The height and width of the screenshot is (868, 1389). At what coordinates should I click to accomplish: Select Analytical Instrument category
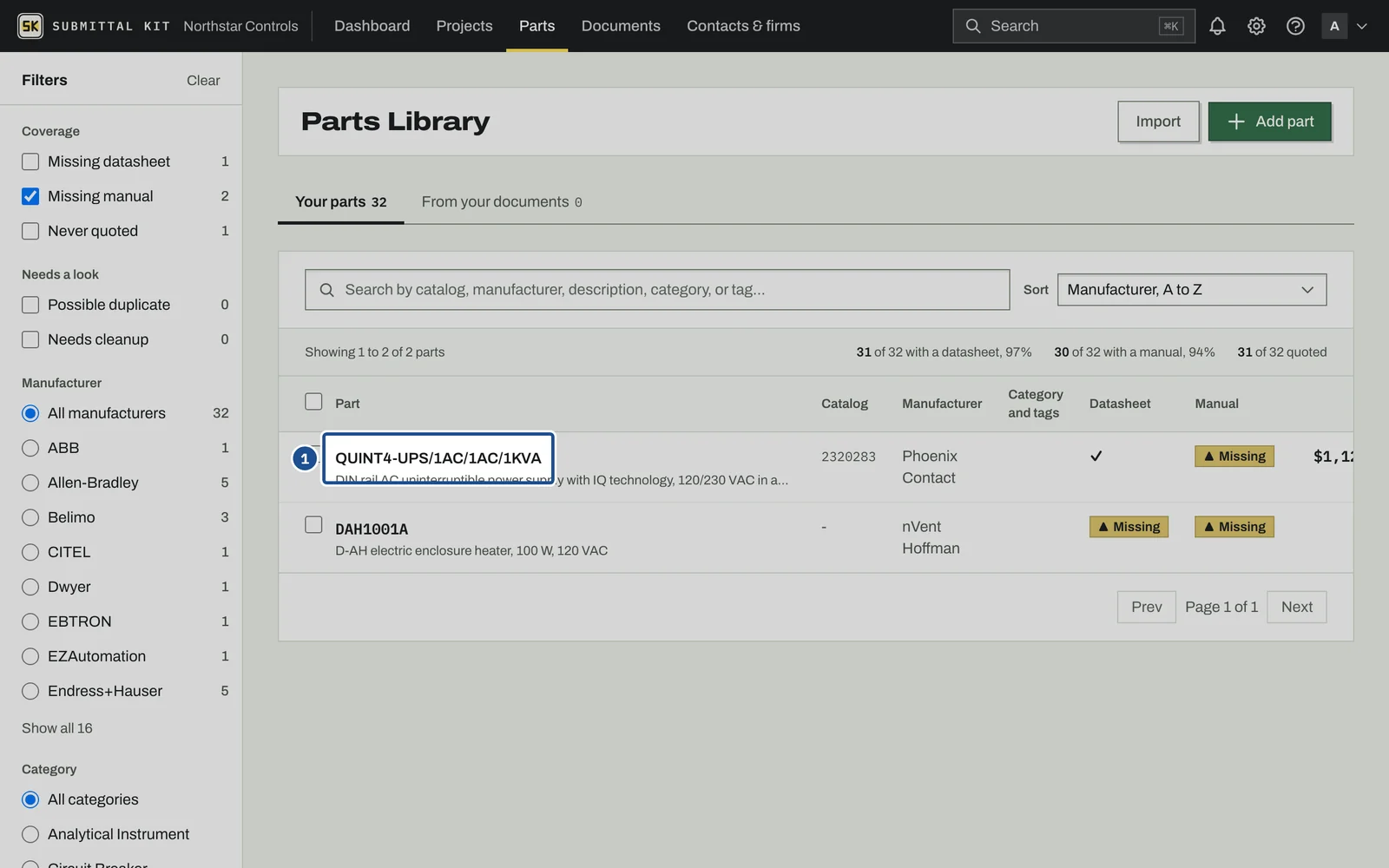(x=30, y=834)
